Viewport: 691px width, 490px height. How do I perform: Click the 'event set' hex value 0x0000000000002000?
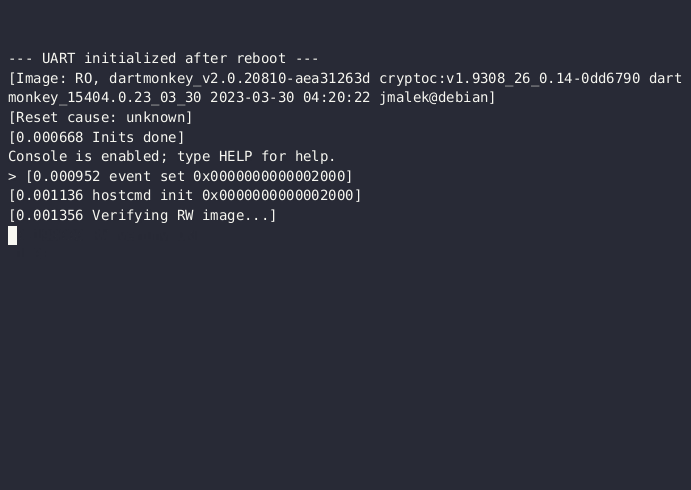point(269,176)
